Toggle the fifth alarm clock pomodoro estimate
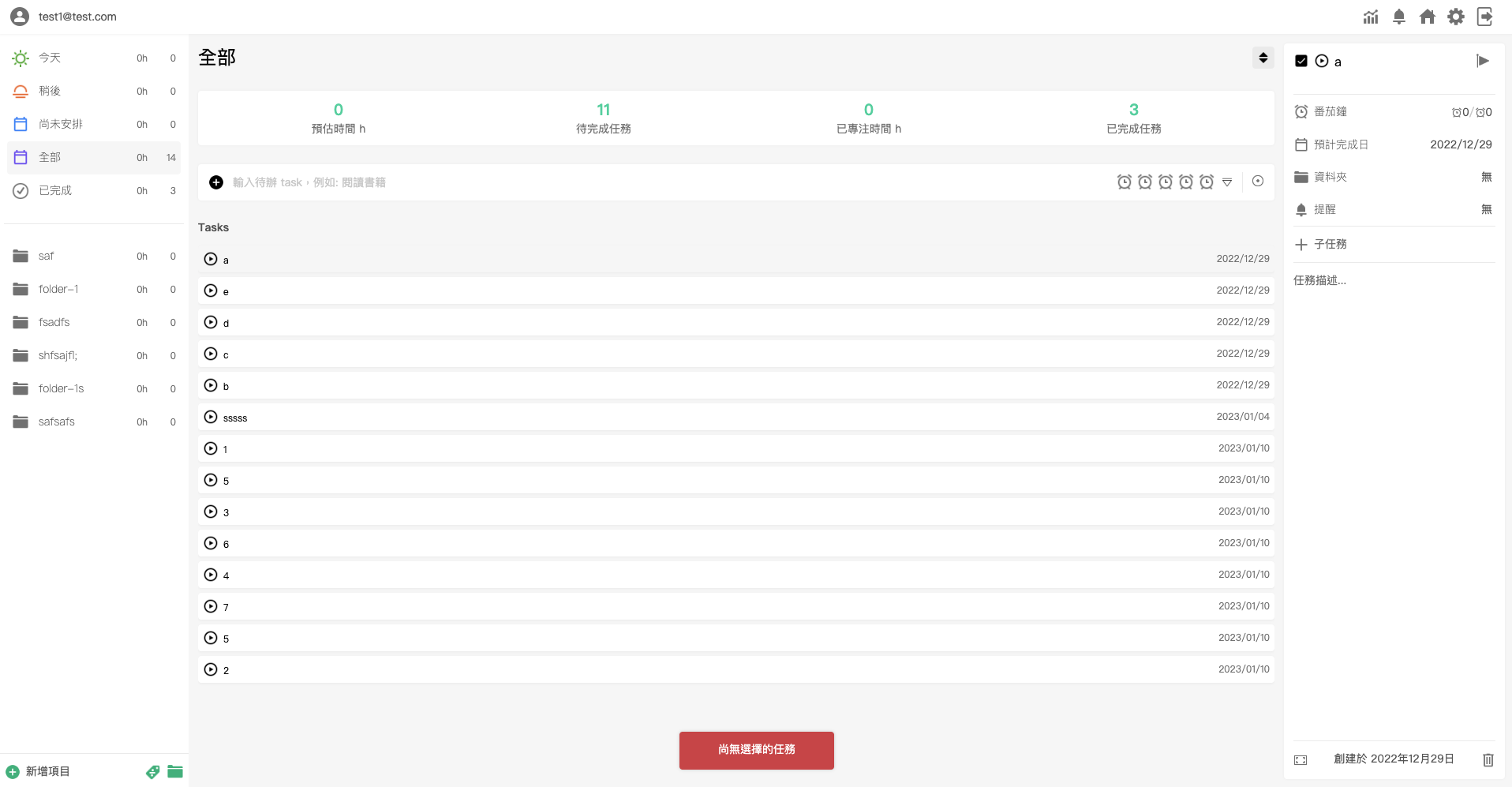This screenshot has height=787, width=1512. click(1206, 182)
